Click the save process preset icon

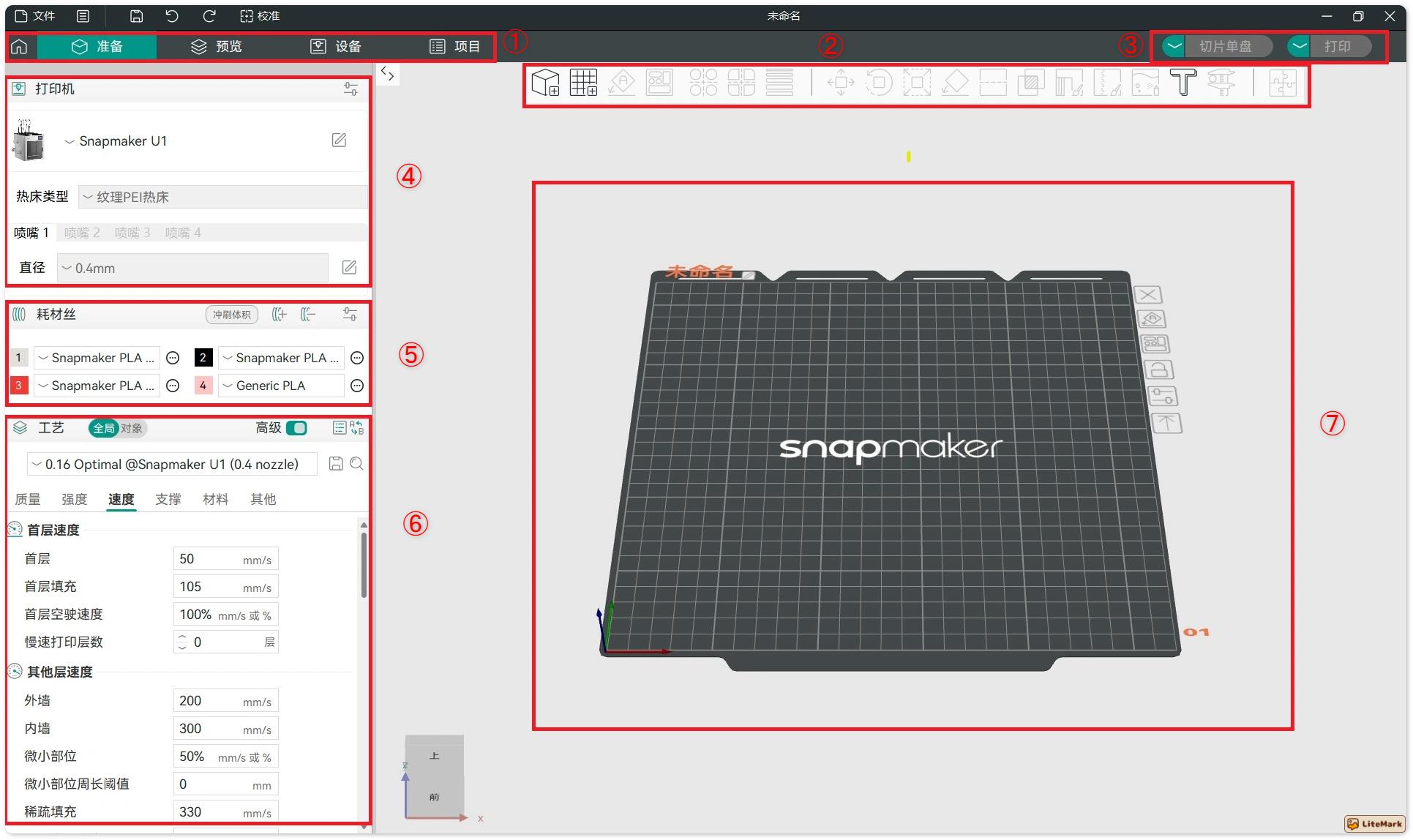tap(336, 464)
